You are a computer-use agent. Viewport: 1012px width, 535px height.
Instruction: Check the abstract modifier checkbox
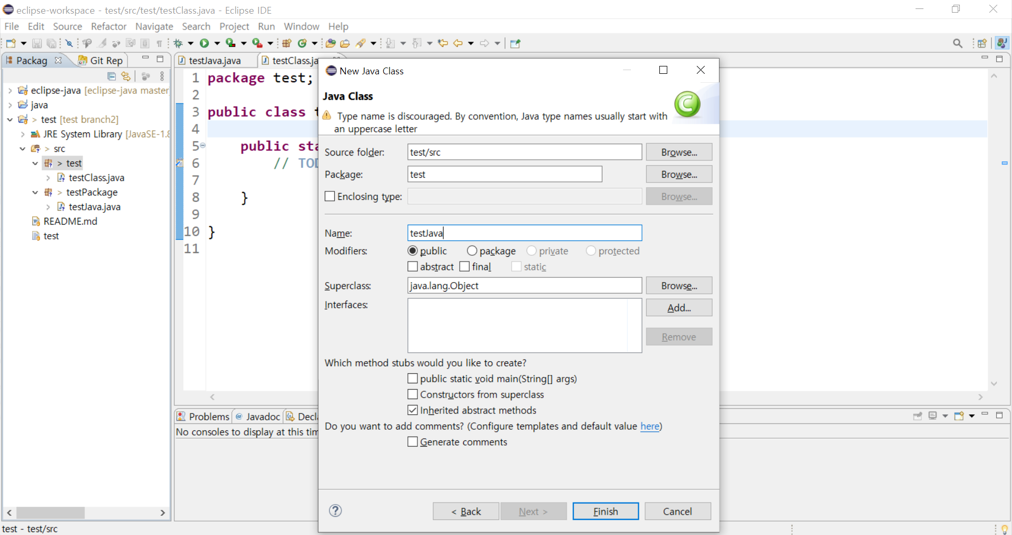[412, 266]
